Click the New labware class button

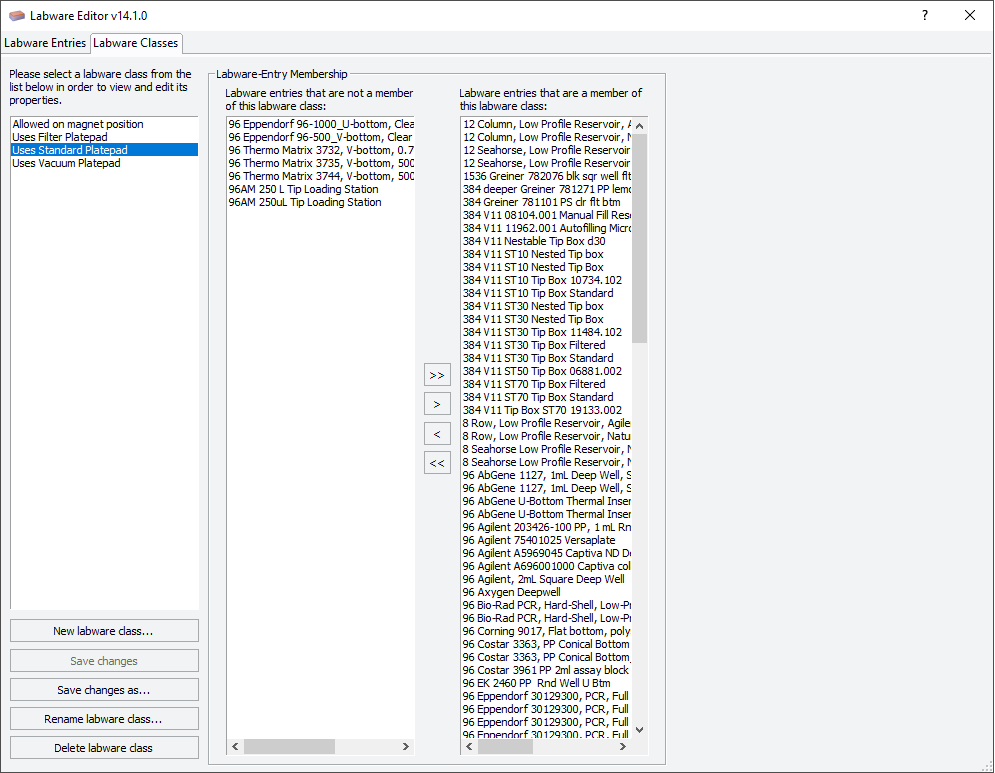click(104, 631)
